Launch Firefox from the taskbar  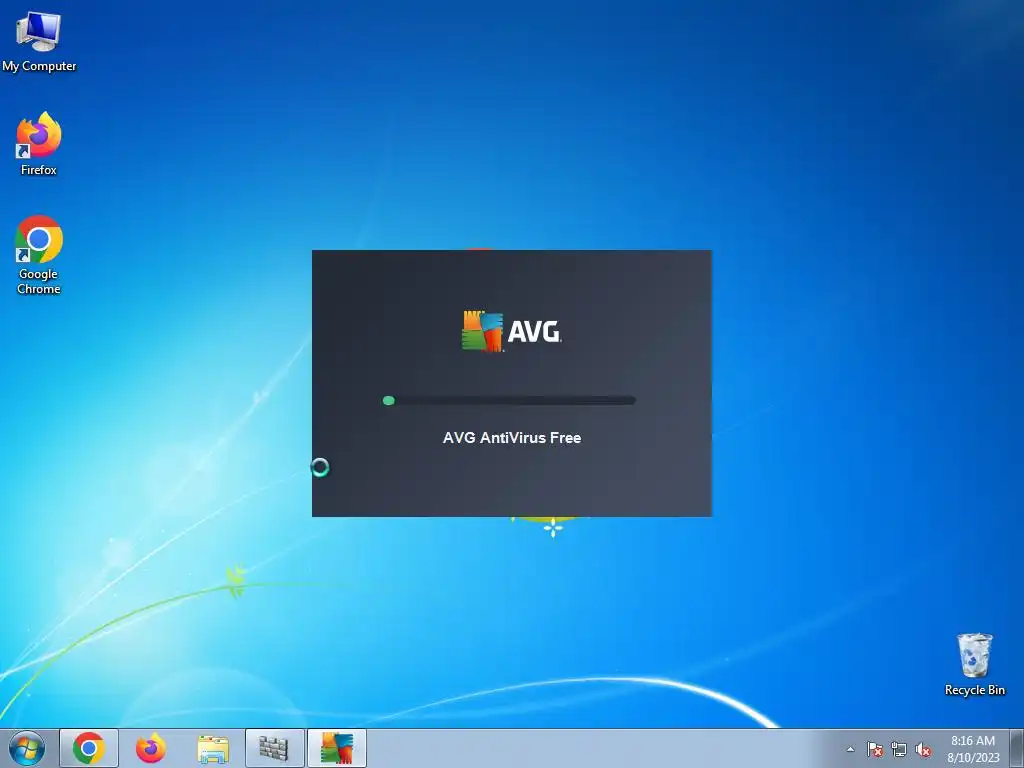pyautogui.click(x=151, y=748)
